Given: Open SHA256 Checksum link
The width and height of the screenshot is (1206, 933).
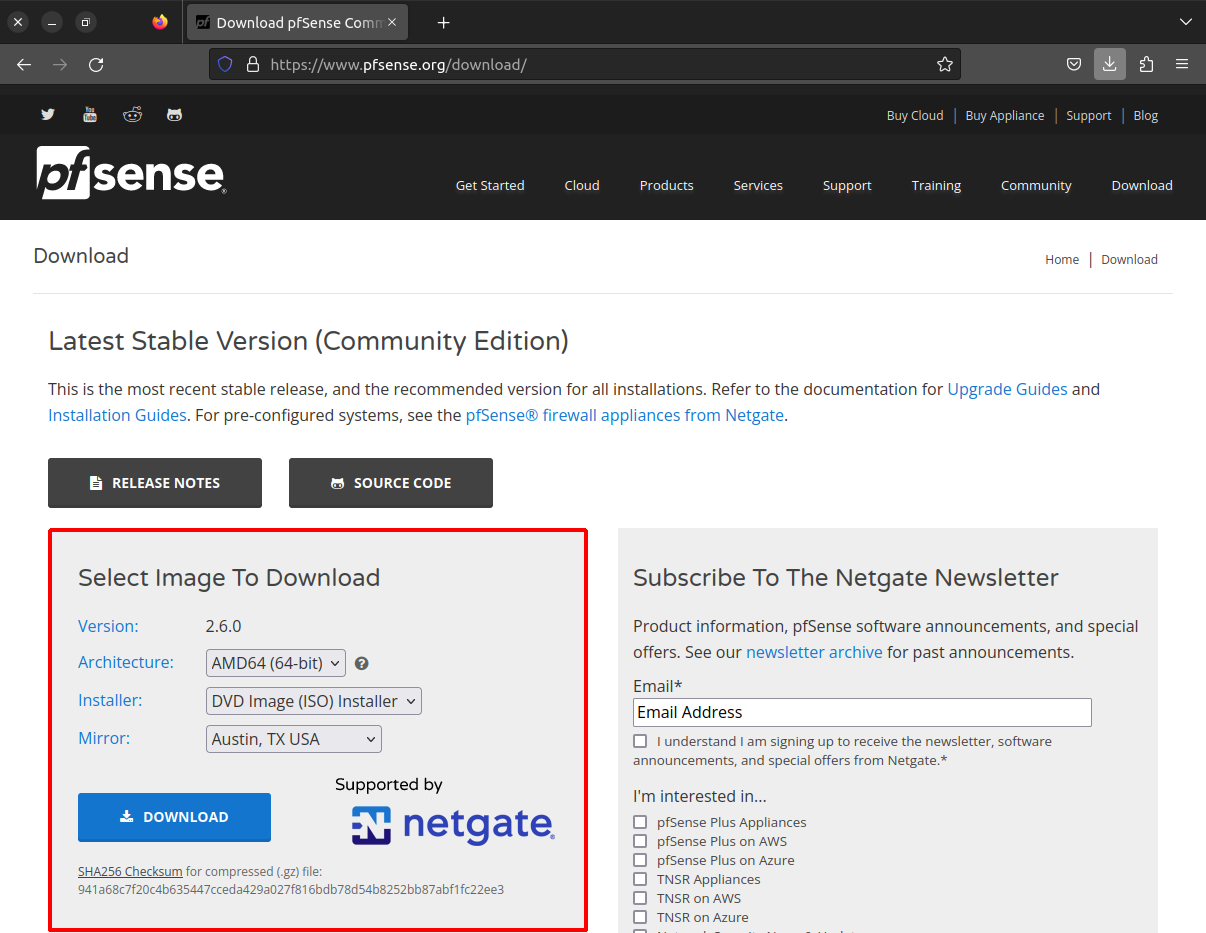Looking at the screenshot, I should tap(130, 871).
